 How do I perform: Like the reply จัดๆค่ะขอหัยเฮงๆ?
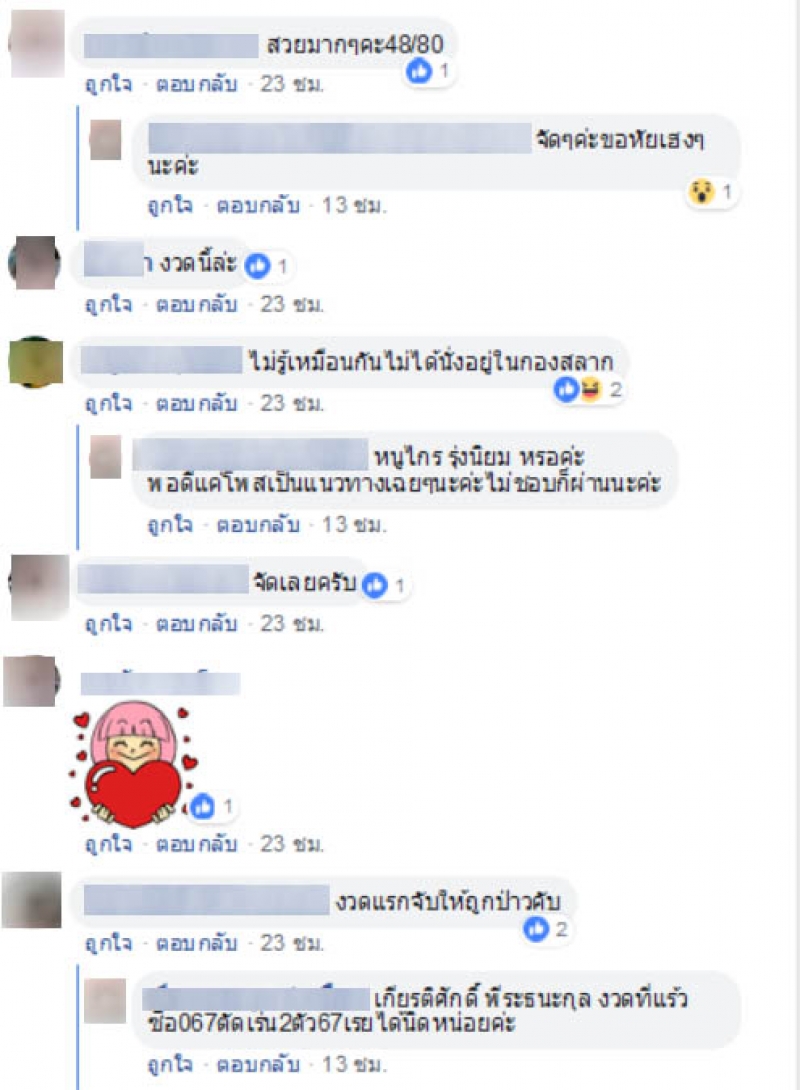(x=170, y=206)
